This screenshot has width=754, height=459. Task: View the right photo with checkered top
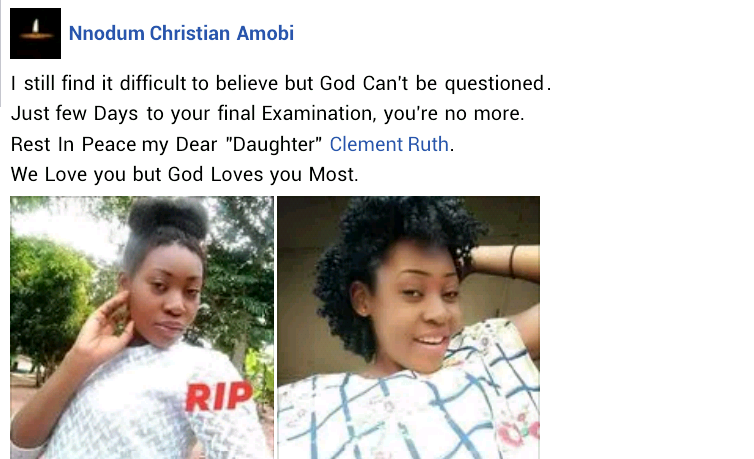click(408, 327)
